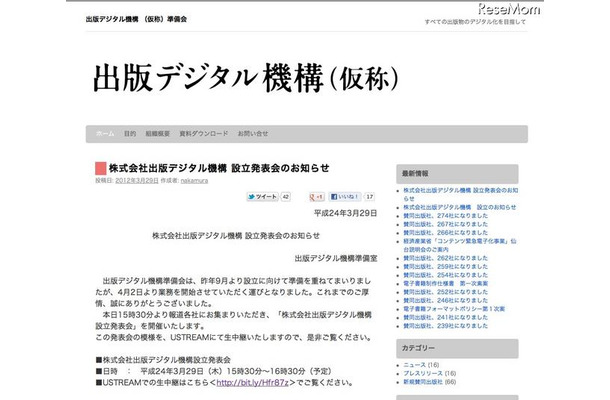The height and width of the screenshot is (400, 610).
Task: Click the ■株式会社出版デジタル機構設立発表会 line
Action: click(163, 360)
